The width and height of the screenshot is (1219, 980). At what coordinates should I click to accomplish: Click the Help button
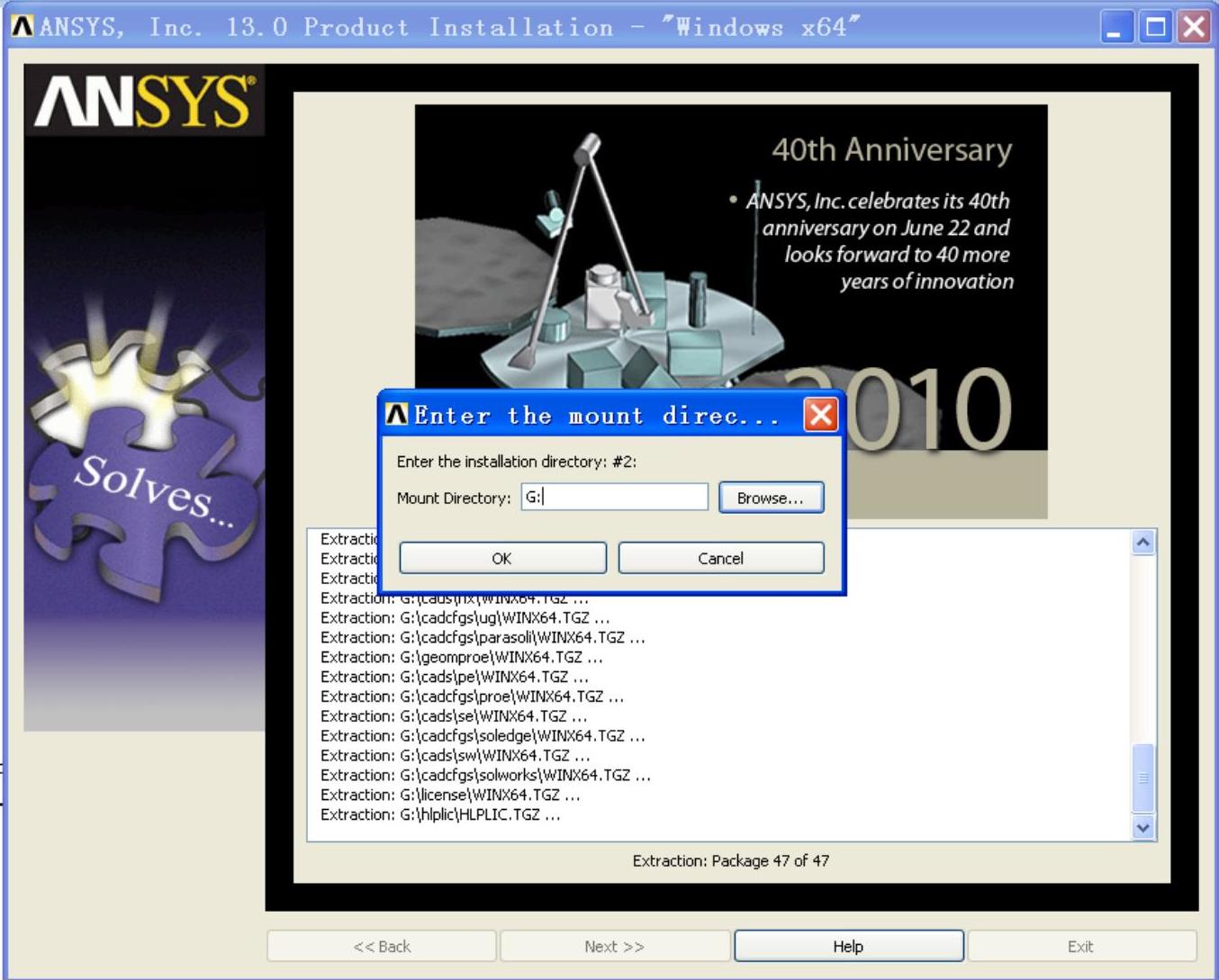pos(848,946)
